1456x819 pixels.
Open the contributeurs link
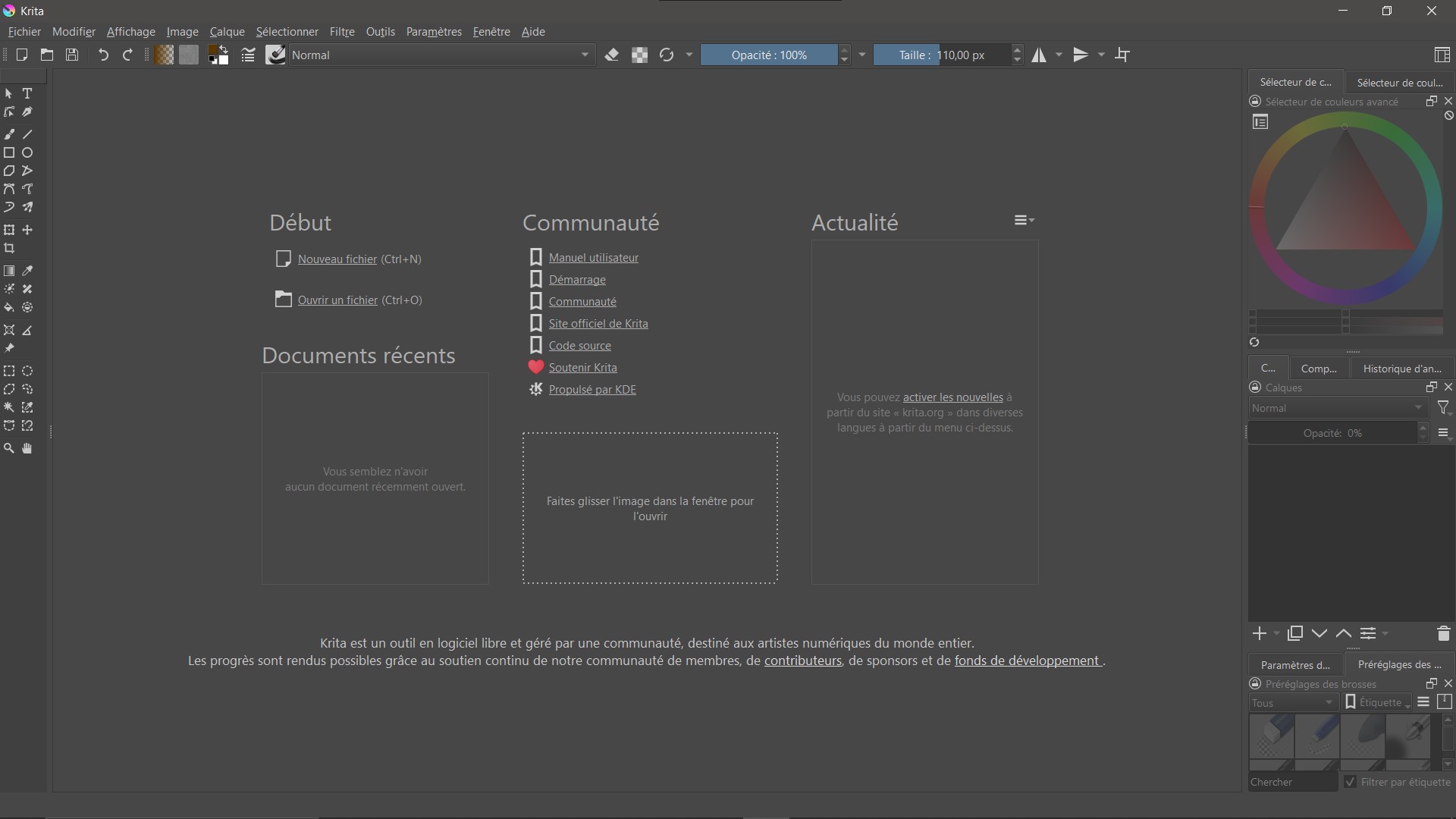tap(802, 661)
